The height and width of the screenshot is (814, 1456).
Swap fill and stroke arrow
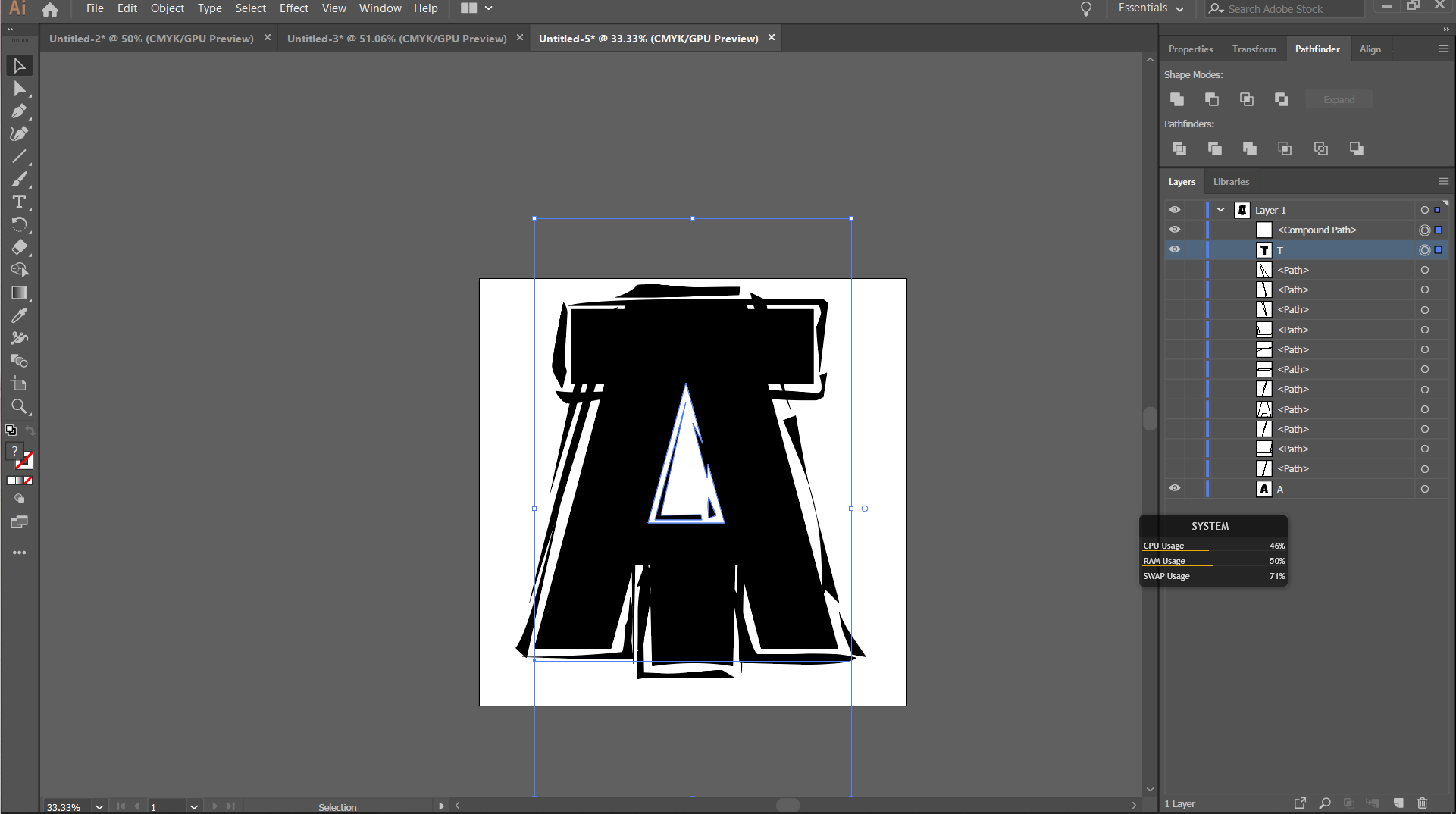30,430
